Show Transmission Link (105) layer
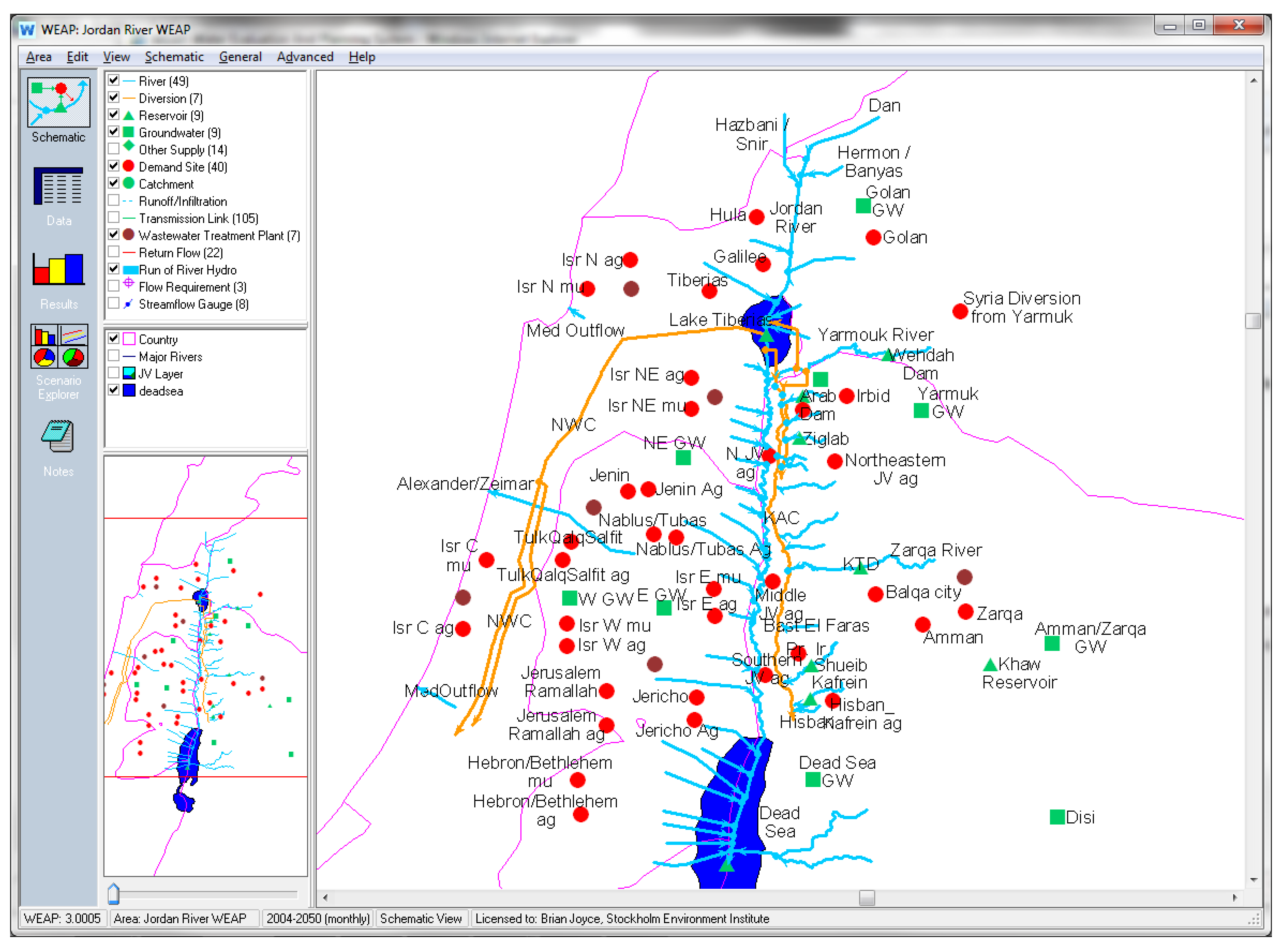This screenshot has width=1282, height=952. tap(114, 218)
